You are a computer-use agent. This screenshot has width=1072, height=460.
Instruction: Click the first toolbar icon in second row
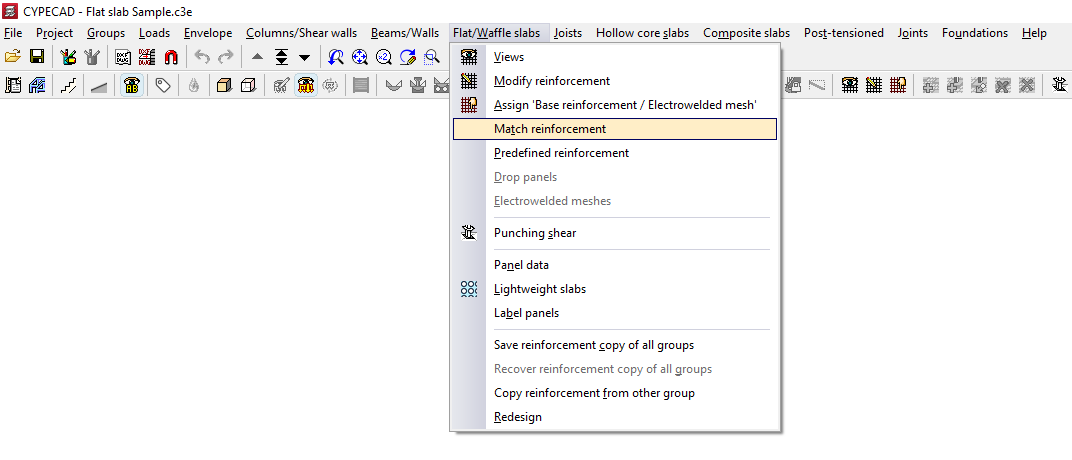[x=13, y=85]
